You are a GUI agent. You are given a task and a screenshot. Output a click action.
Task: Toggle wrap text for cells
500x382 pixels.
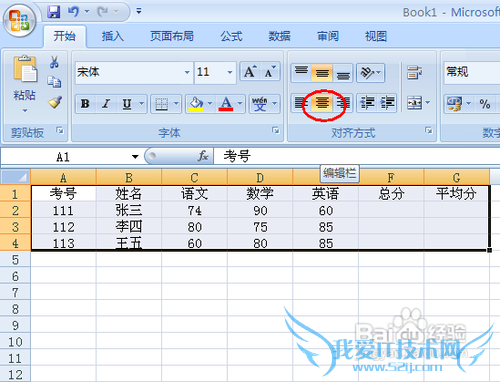pyautogui.click(x=414, y=72)
